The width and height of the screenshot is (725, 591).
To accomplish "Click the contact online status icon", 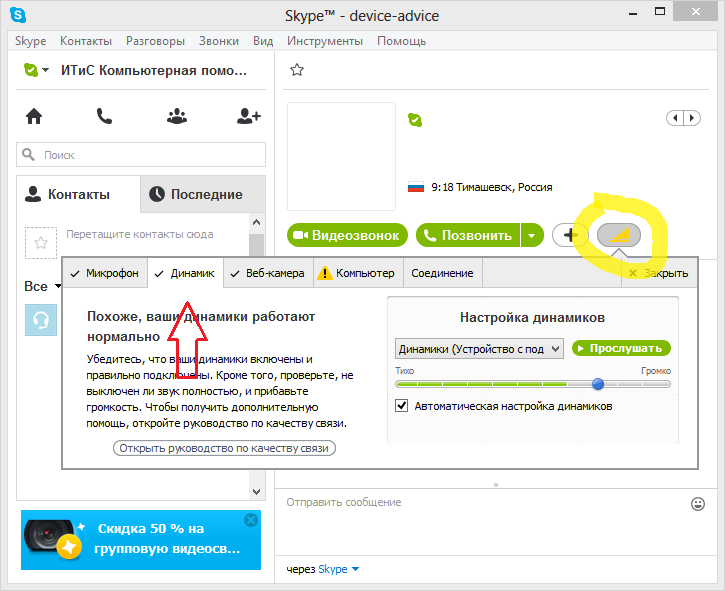I will tap(415, 120).
